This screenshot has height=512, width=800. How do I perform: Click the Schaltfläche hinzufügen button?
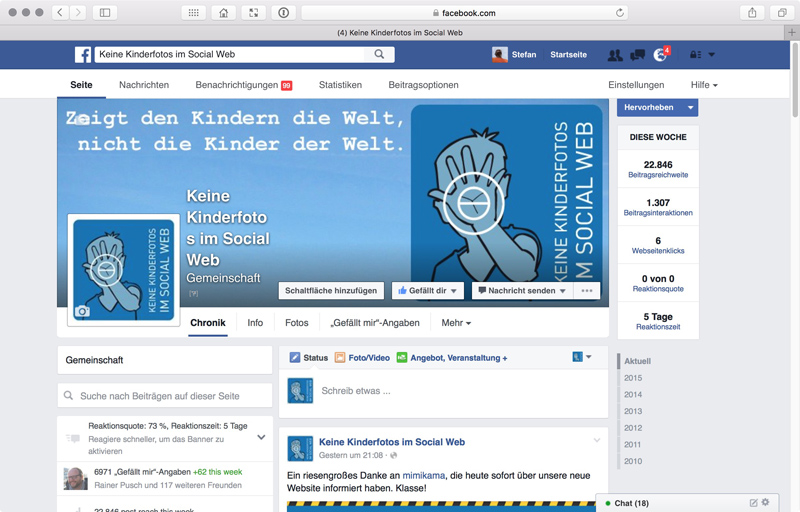[331, 291]
